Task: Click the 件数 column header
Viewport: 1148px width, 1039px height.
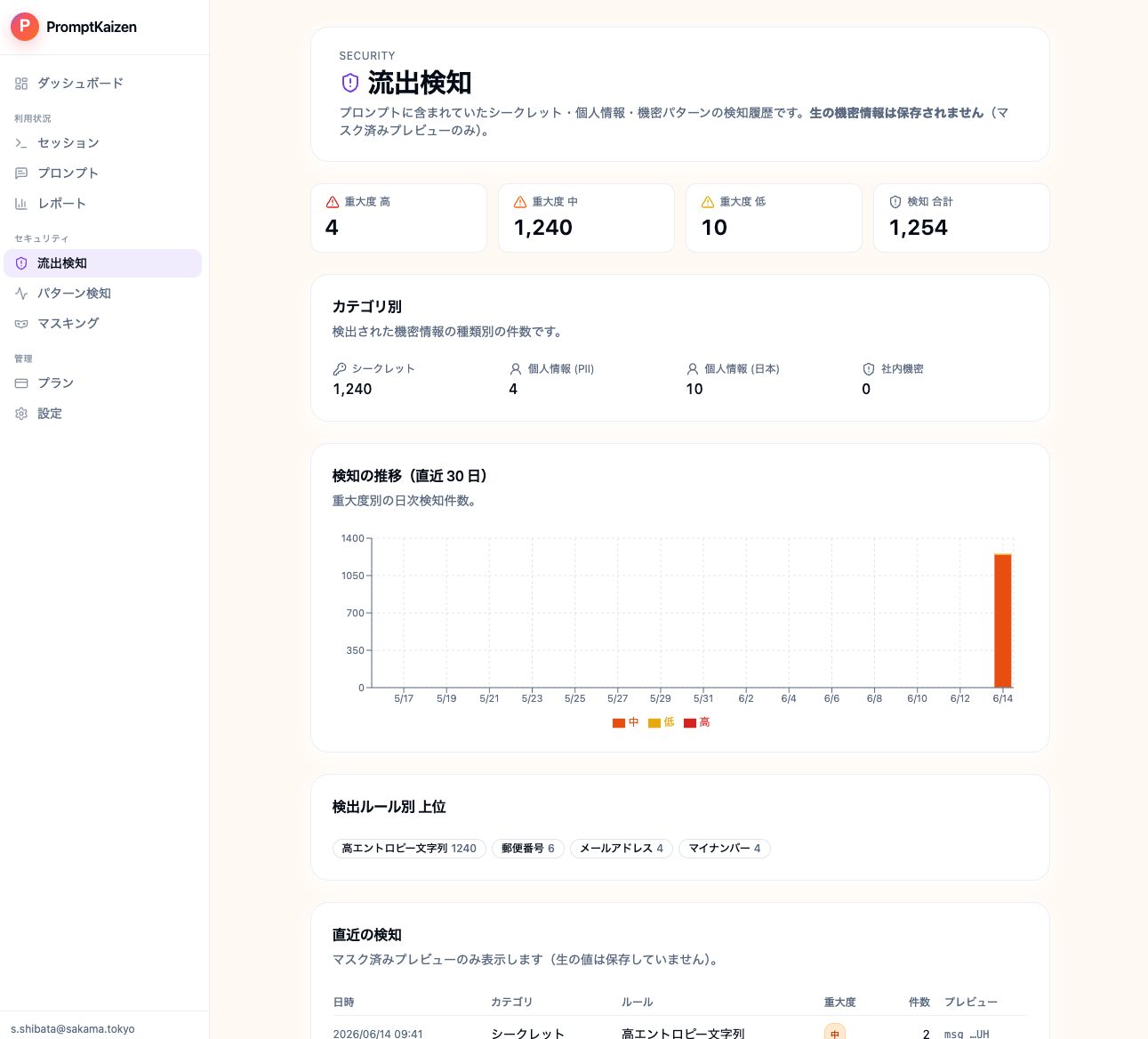Action: [919, 1003]
